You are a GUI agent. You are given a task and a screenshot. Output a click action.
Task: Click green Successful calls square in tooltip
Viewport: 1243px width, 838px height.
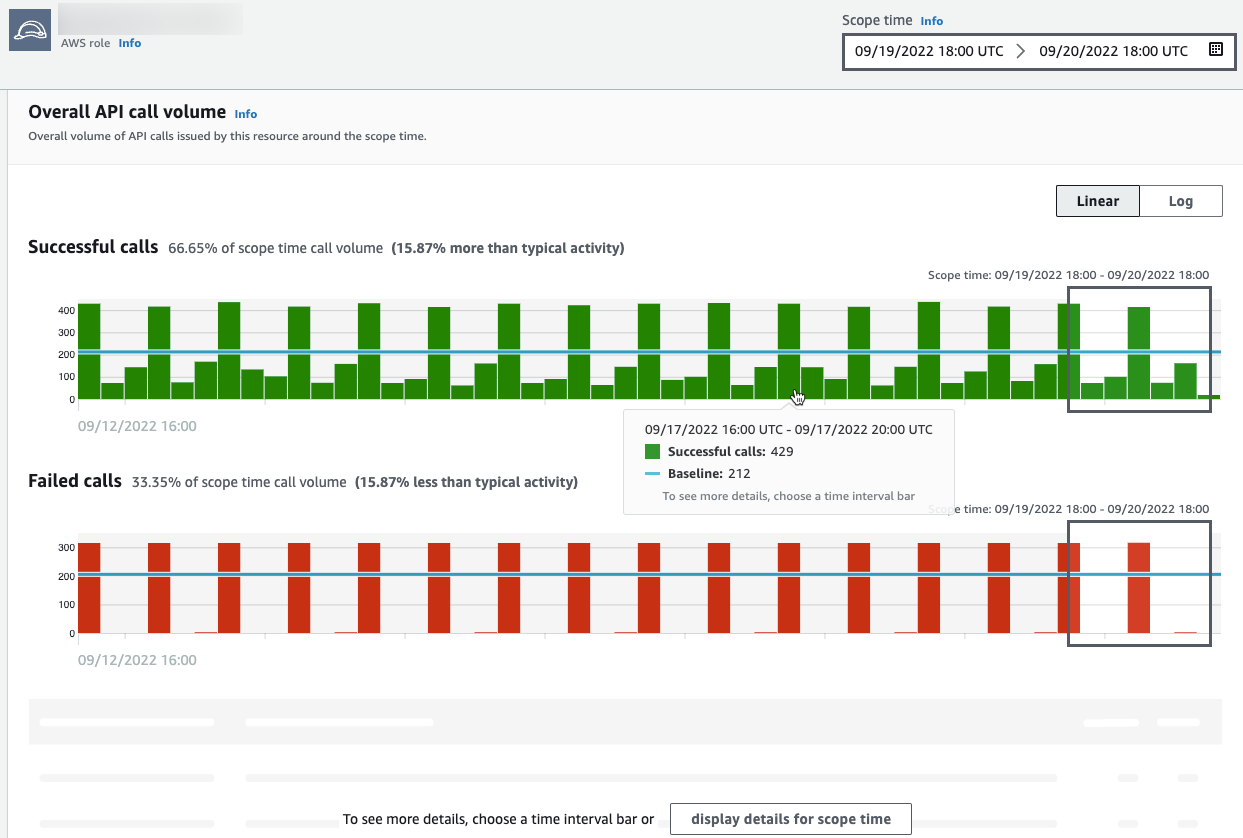pos(653,452)
